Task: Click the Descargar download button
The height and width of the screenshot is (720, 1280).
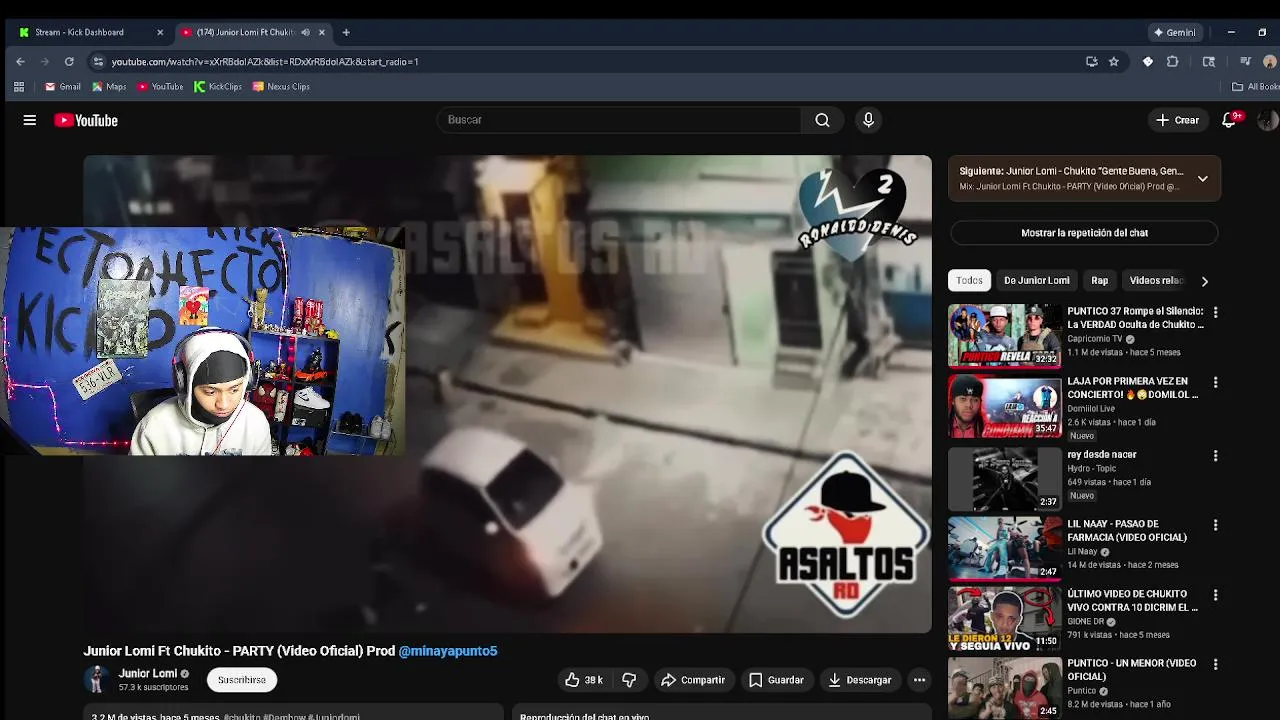Action: pyautogui.click(x=860, y=680)
